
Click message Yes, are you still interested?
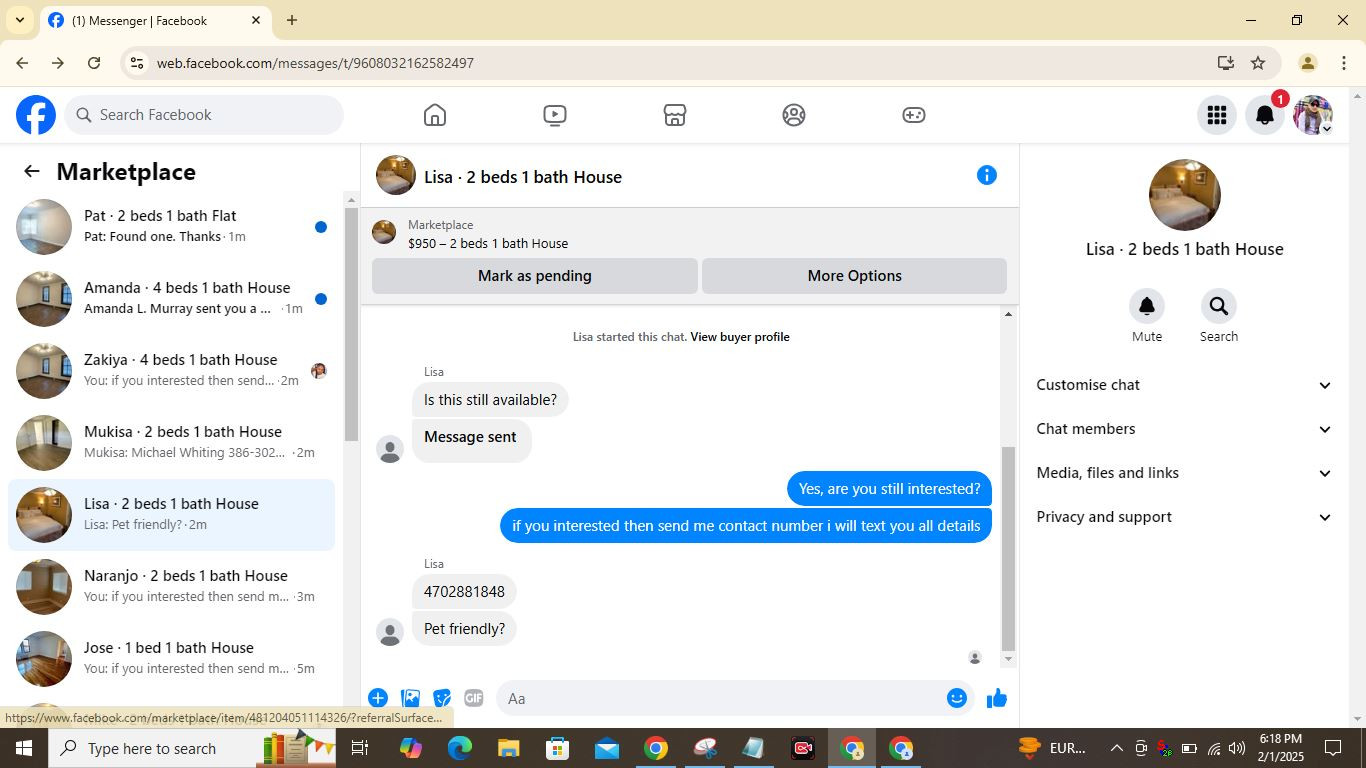coord(889,489)
